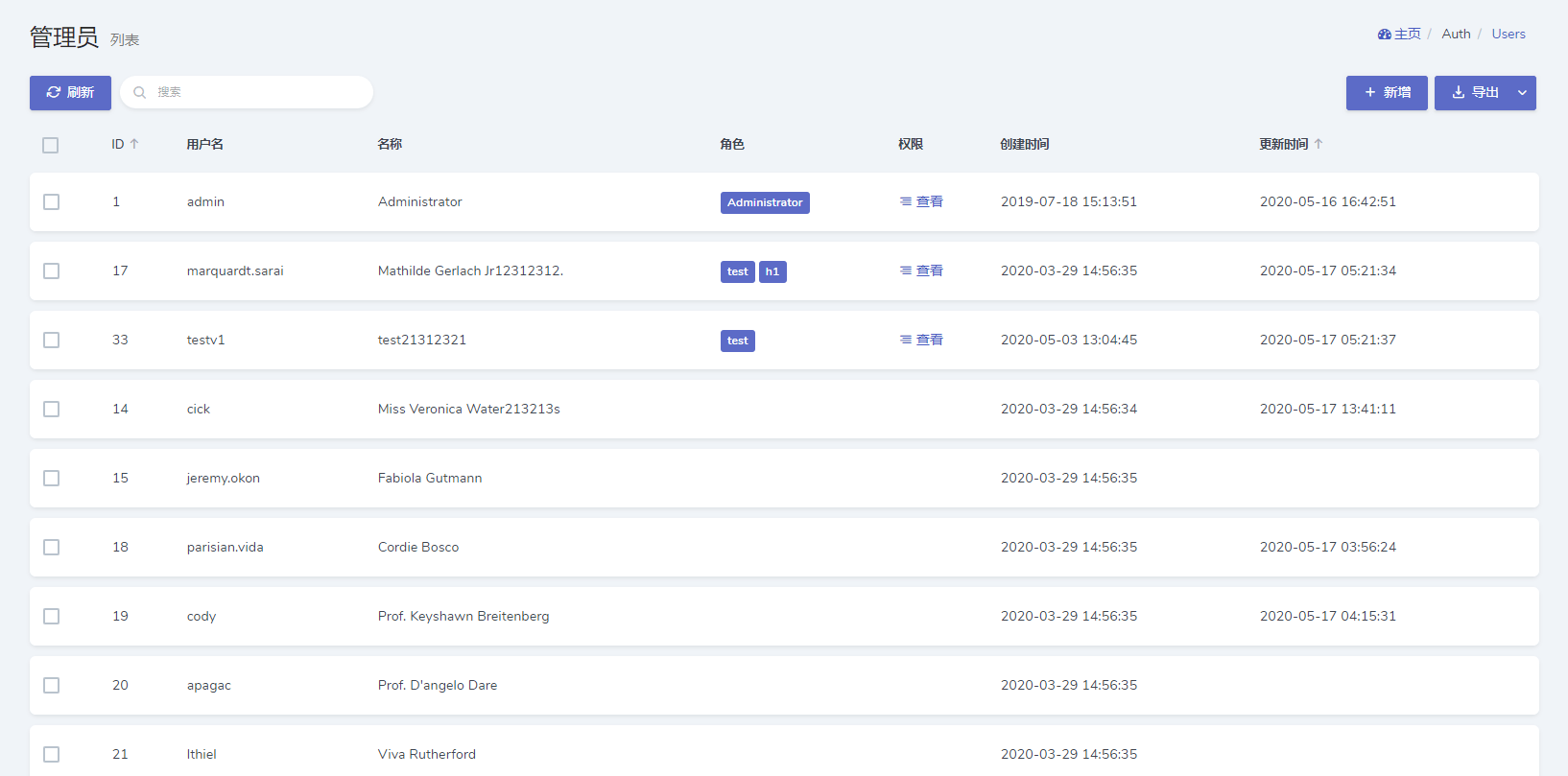Image resolution: width=1568 pixels, height=776 pixels.
Task: Click the ID column sort arrow
Action: pyautogui.click(x=134, y=144)
